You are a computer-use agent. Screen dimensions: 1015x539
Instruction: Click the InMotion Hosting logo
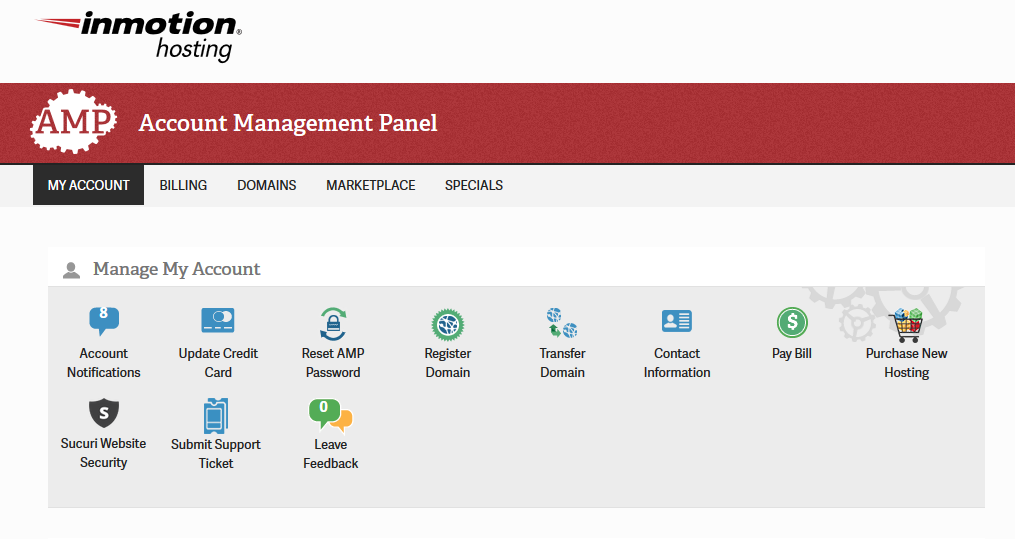(x=138, y=34)
